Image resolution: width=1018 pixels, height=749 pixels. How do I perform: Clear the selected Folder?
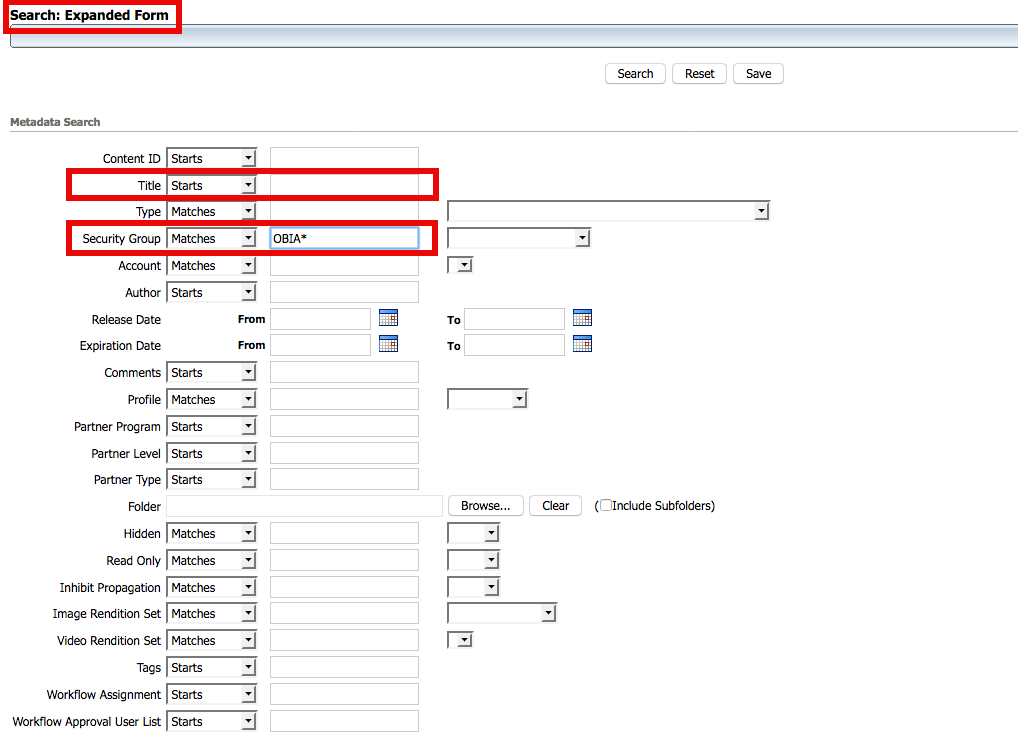pyautogui.click(x=555, y=506)
